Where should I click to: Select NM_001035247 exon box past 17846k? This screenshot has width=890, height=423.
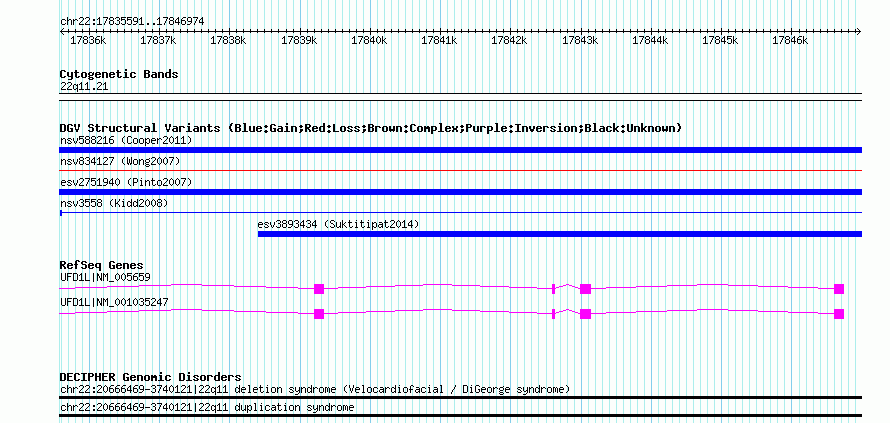click(x=839, y=314)
